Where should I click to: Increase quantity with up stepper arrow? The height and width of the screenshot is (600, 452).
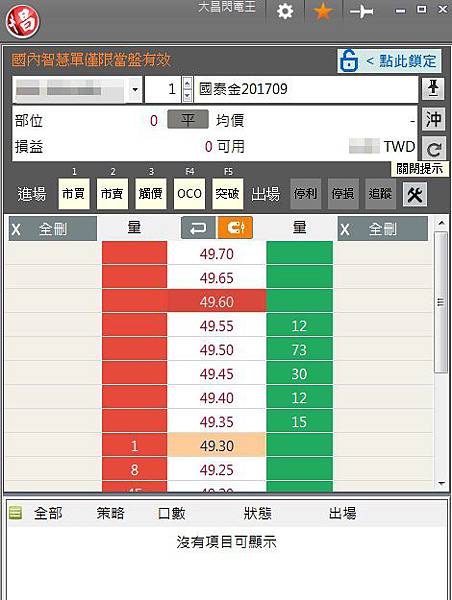coord(187,83)
